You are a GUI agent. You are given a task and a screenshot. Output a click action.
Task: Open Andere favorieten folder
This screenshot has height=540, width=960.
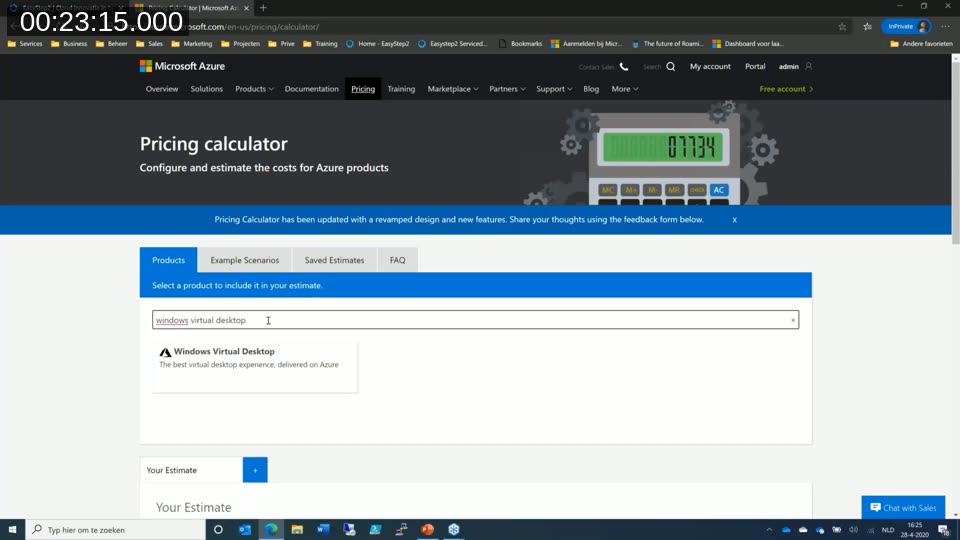(x=921, y=44)
